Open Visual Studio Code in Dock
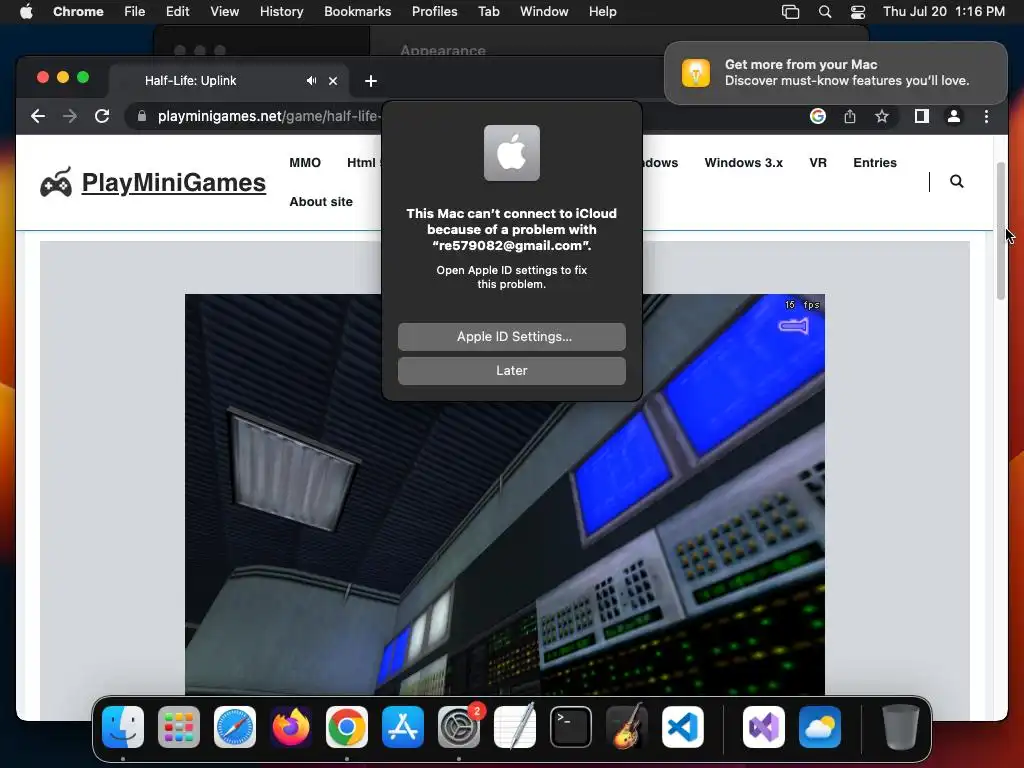Viewport: 1024px width, 768px height. 682,727
